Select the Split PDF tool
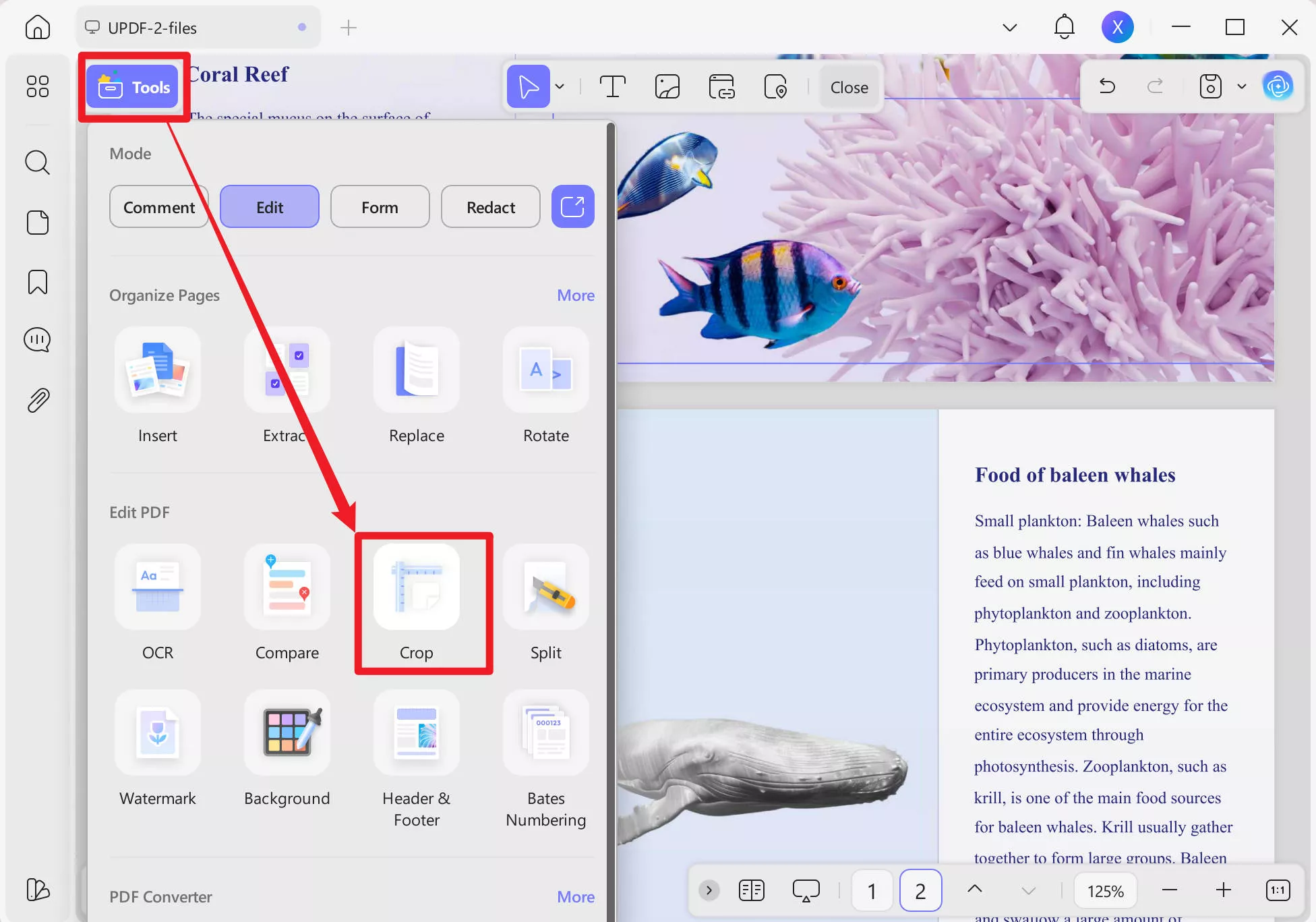 pos(545,587)
